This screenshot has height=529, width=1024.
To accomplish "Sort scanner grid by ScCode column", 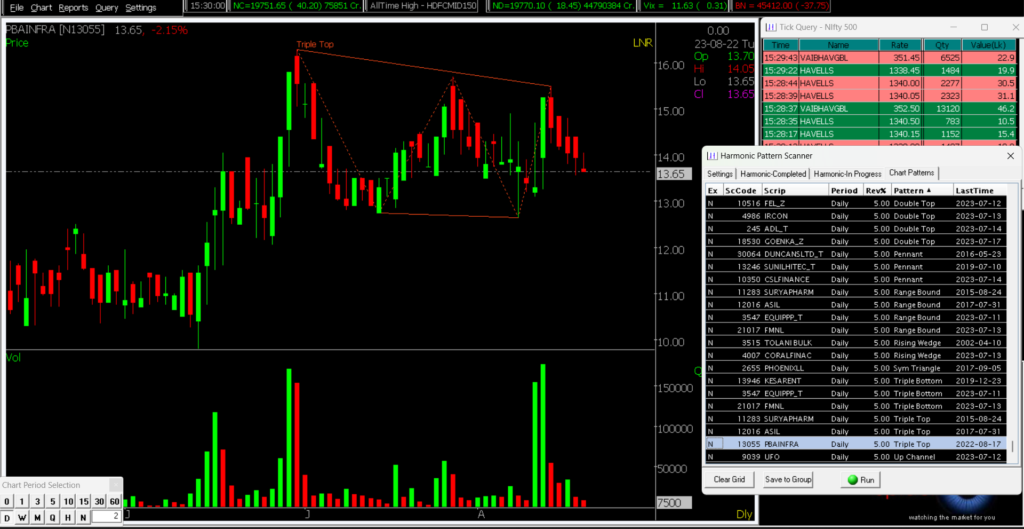I will pos(741,191).
